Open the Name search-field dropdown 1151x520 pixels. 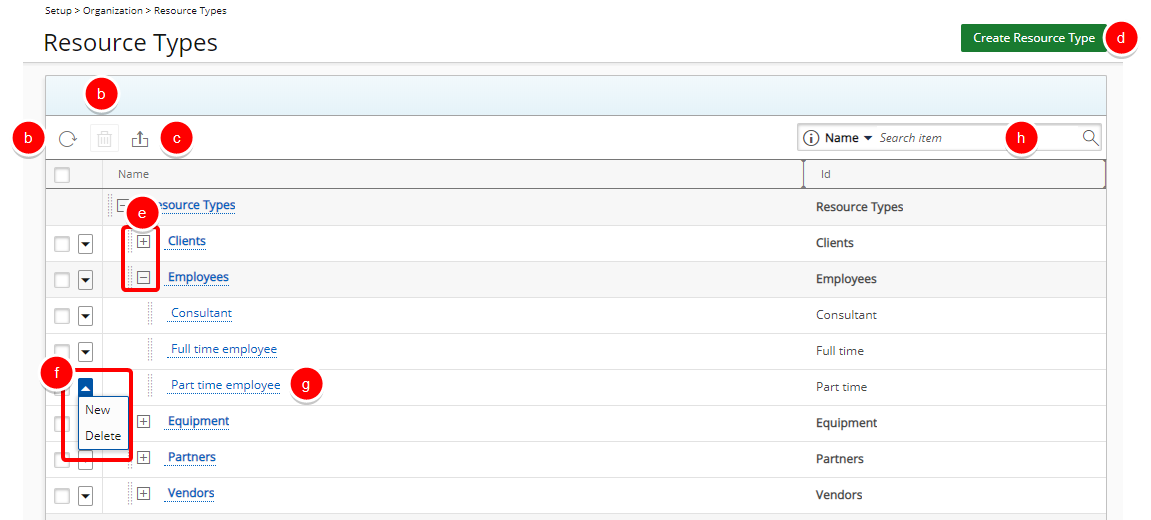[848, 137]
